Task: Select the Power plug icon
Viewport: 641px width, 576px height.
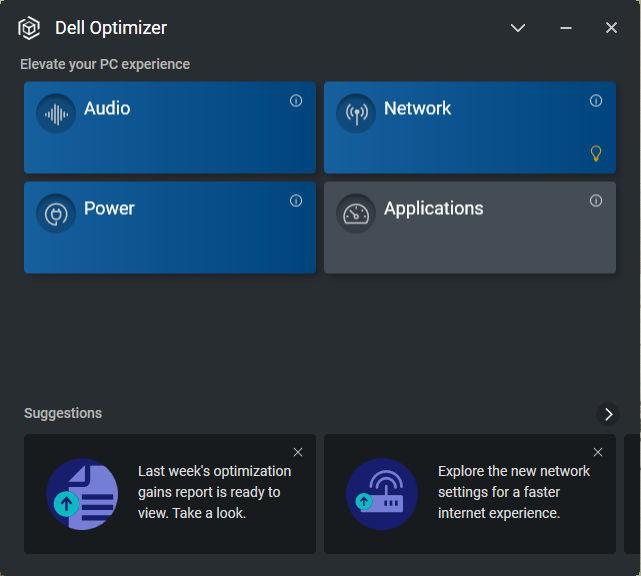Action: 56,213
